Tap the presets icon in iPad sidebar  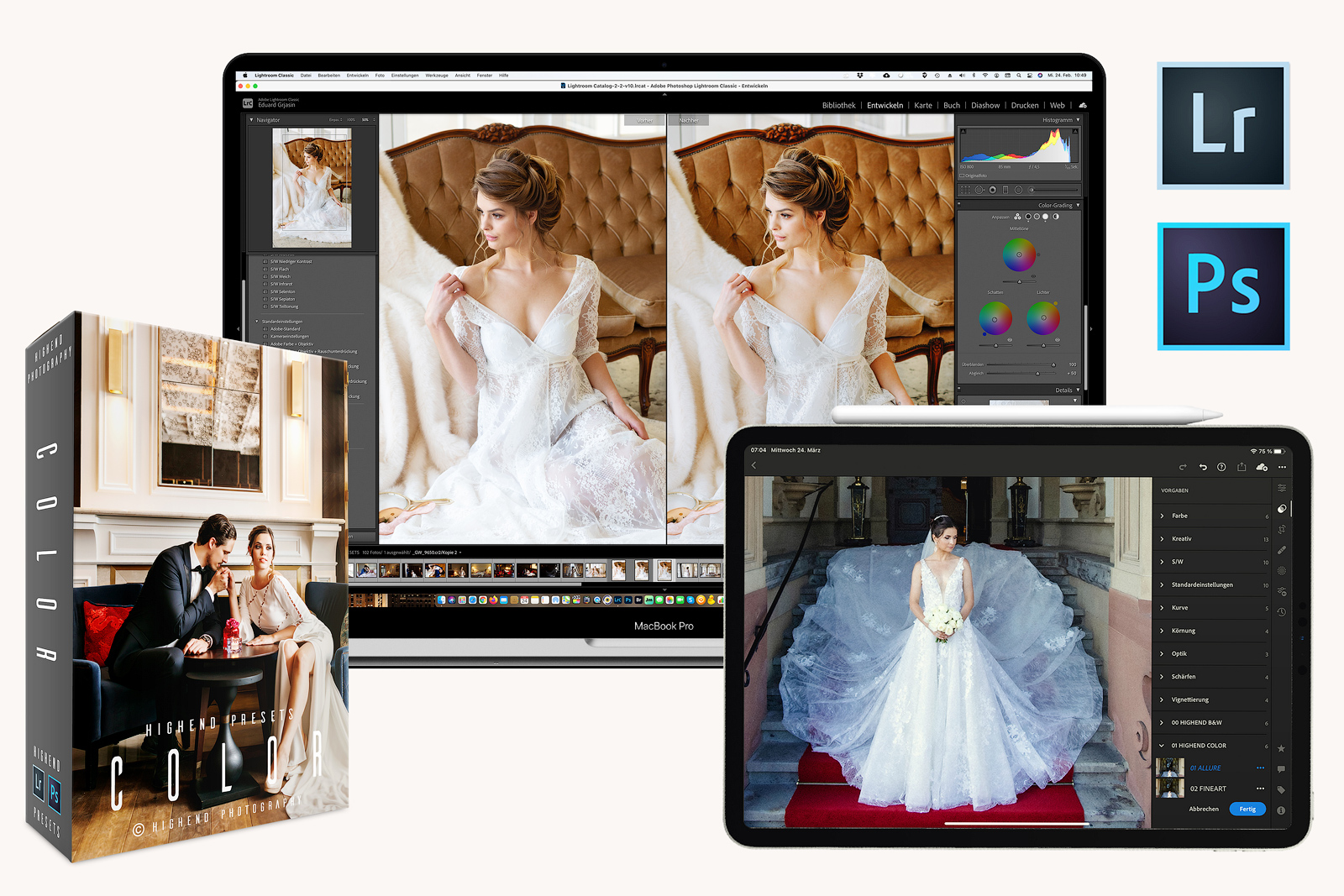coord(1282,509)
